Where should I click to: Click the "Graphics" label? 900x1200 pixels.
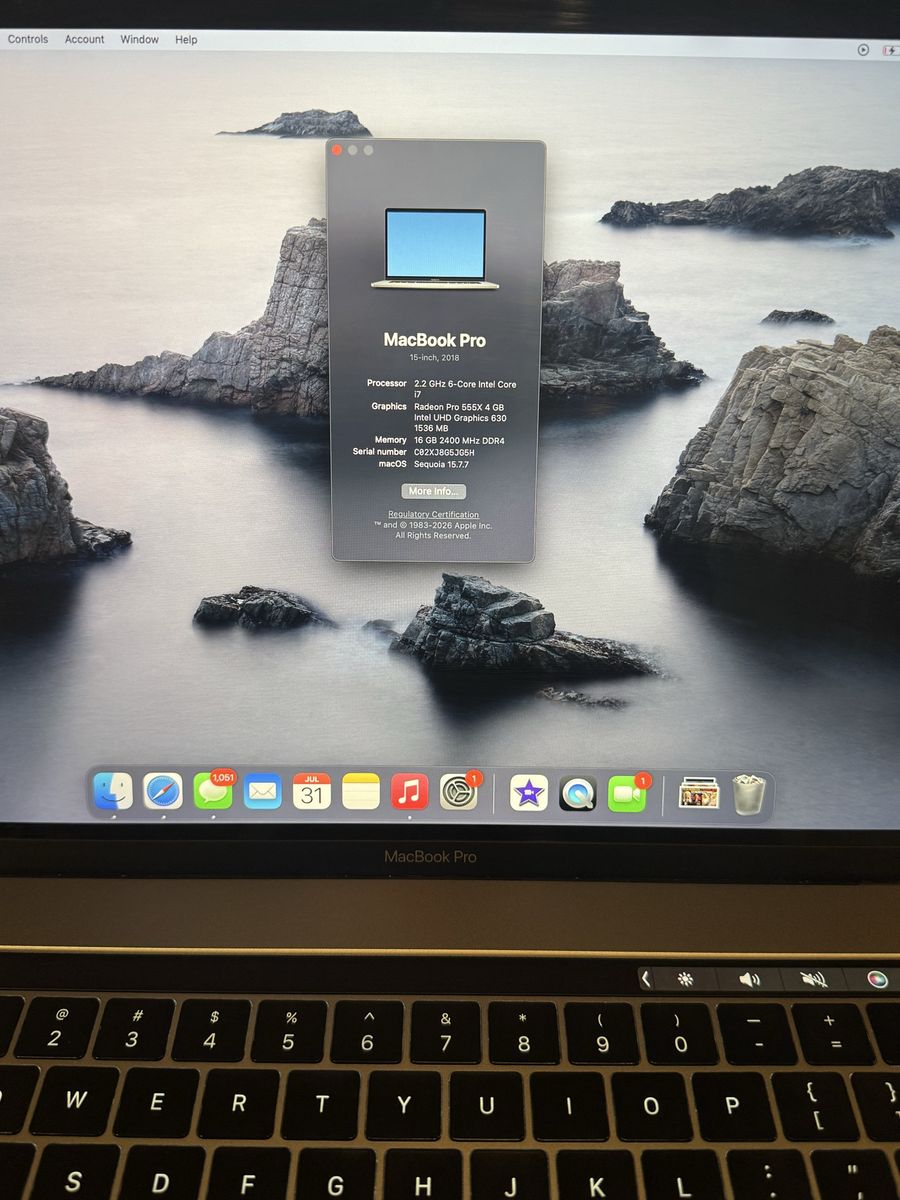pos(389,406)
